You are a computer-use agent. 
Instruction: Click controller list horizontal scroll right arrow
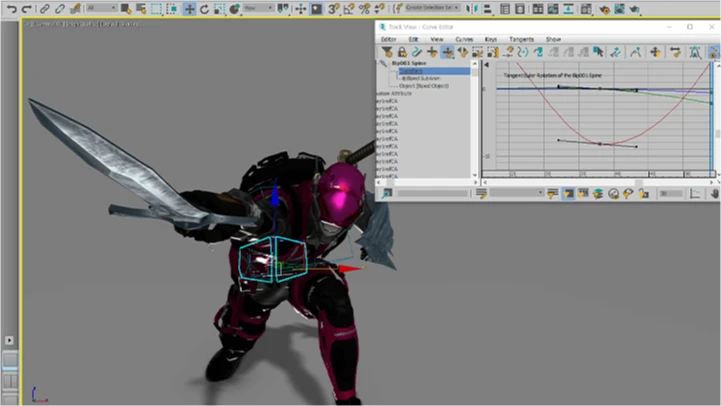(x=475, y=182)
